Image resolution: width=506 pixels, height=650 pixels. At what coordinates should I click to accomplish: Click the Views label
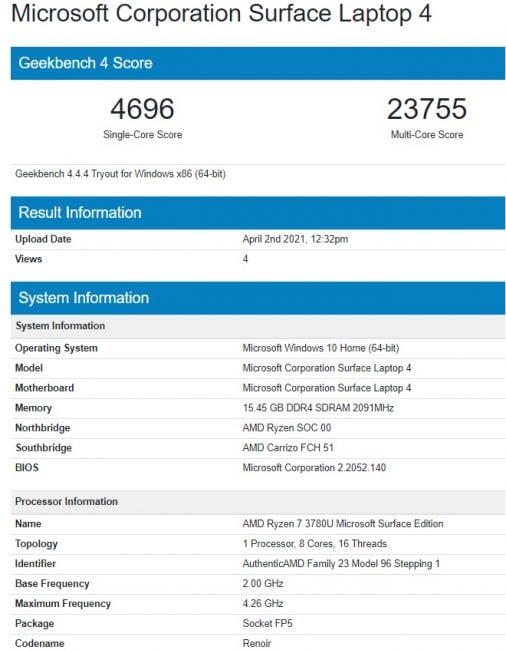tap(29, 259)
